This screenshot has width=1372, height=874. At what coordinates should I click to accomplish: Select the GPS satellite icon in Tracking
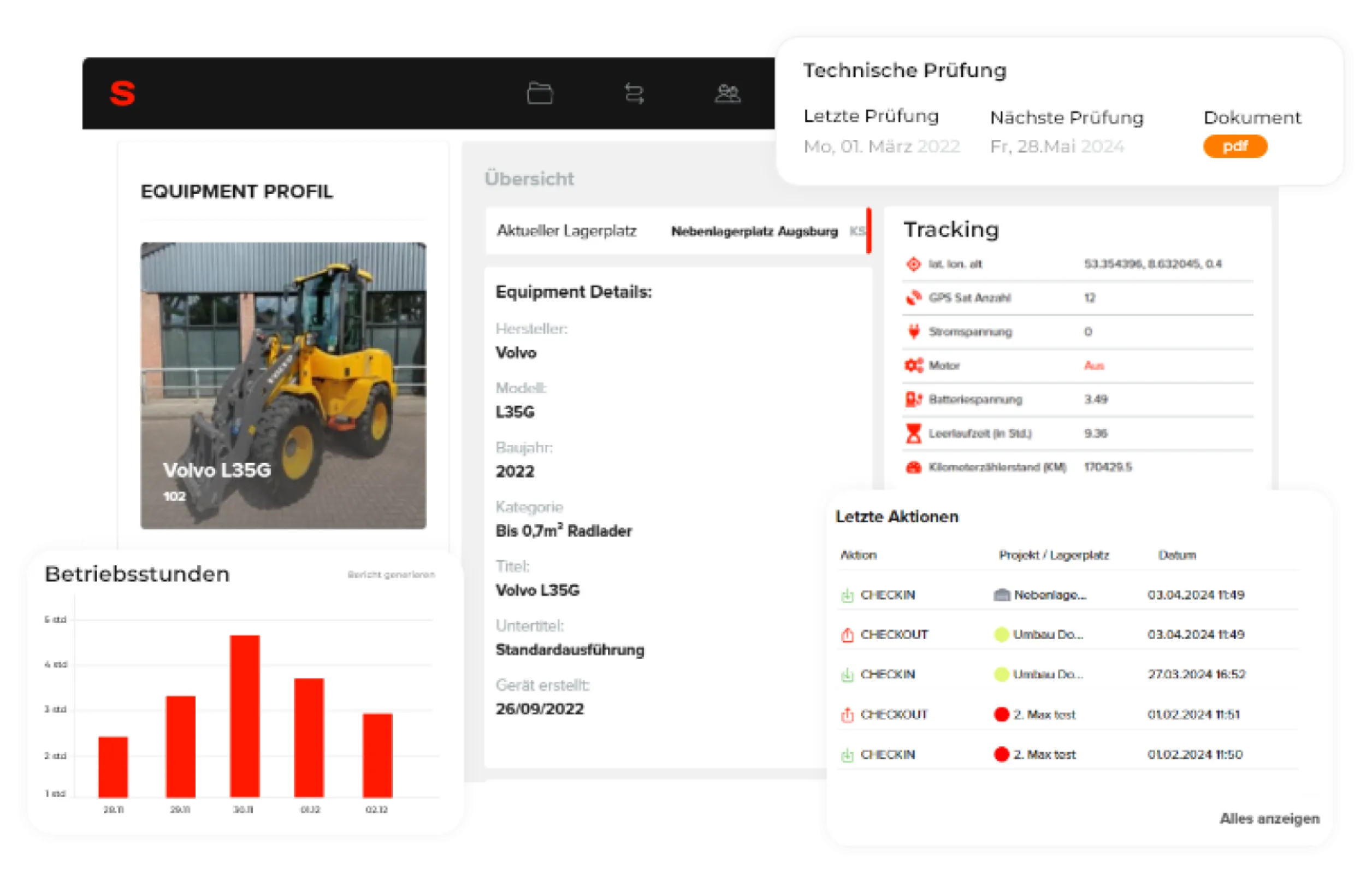click(914, 297)
